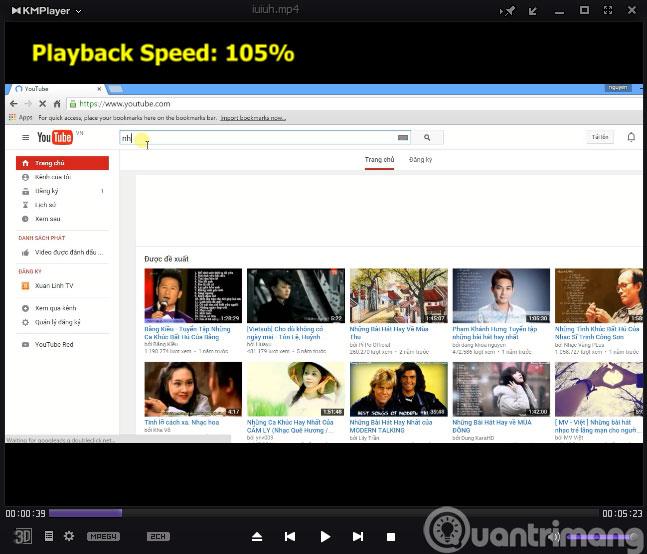The image size is (647, 554).
Task: Click the DANH SÁCH PHÁT section heading
Action: coord(42,238)
